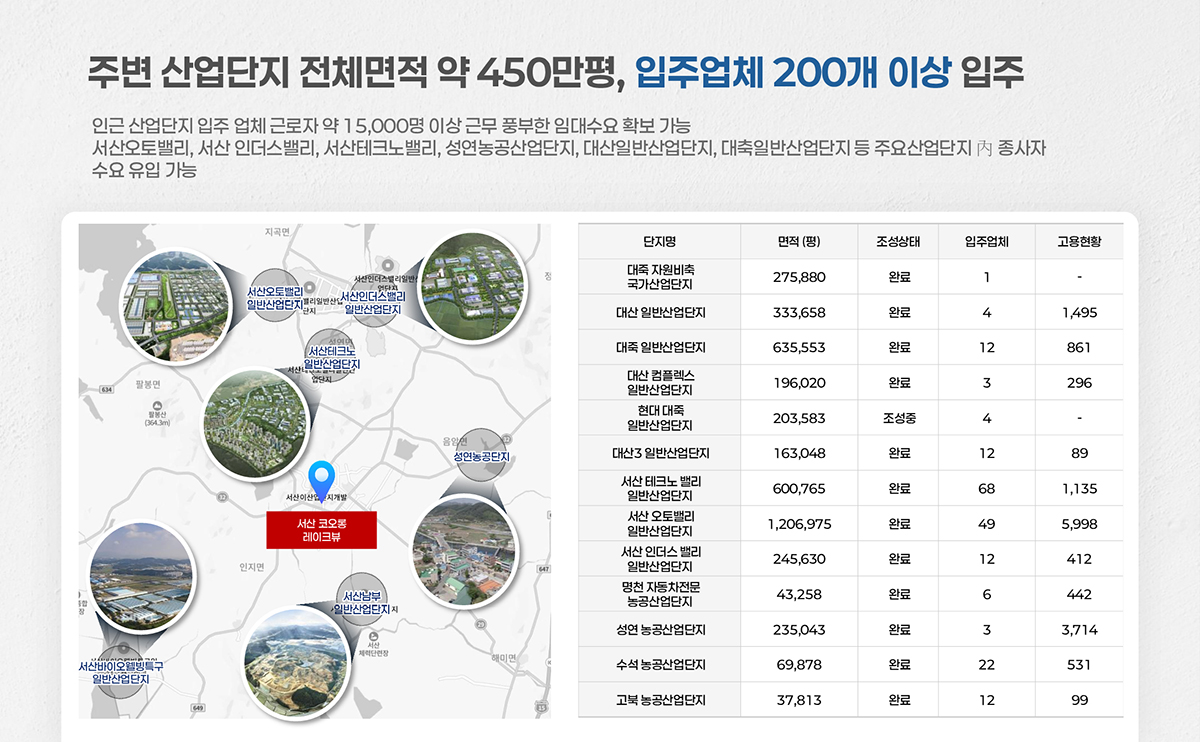
Task: Click the 서산오토밸리 일반산업단지 label bubble
Action: tap(275, 297)
